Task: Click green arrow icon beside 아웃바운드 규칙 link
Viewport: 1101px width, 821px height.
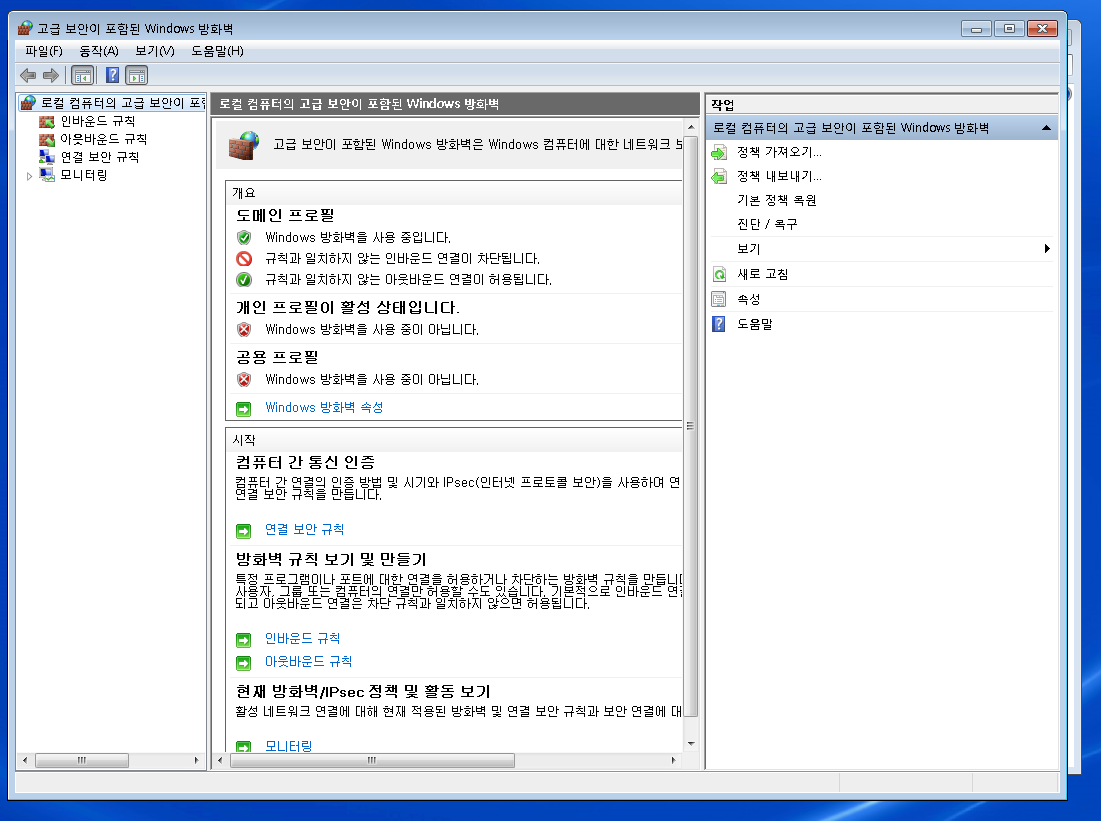Action: click(x=244, y=663)
